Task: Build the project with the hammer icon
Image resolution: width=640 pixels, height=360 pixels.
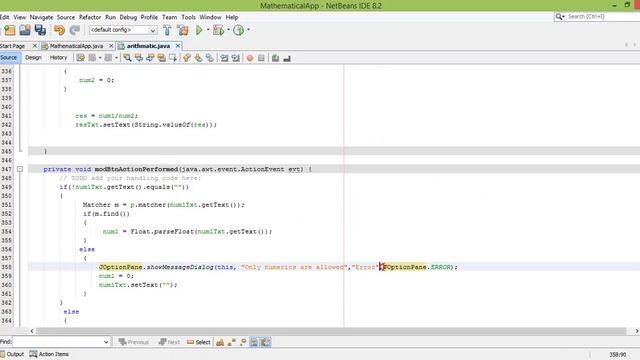Action: pos(167,30)
